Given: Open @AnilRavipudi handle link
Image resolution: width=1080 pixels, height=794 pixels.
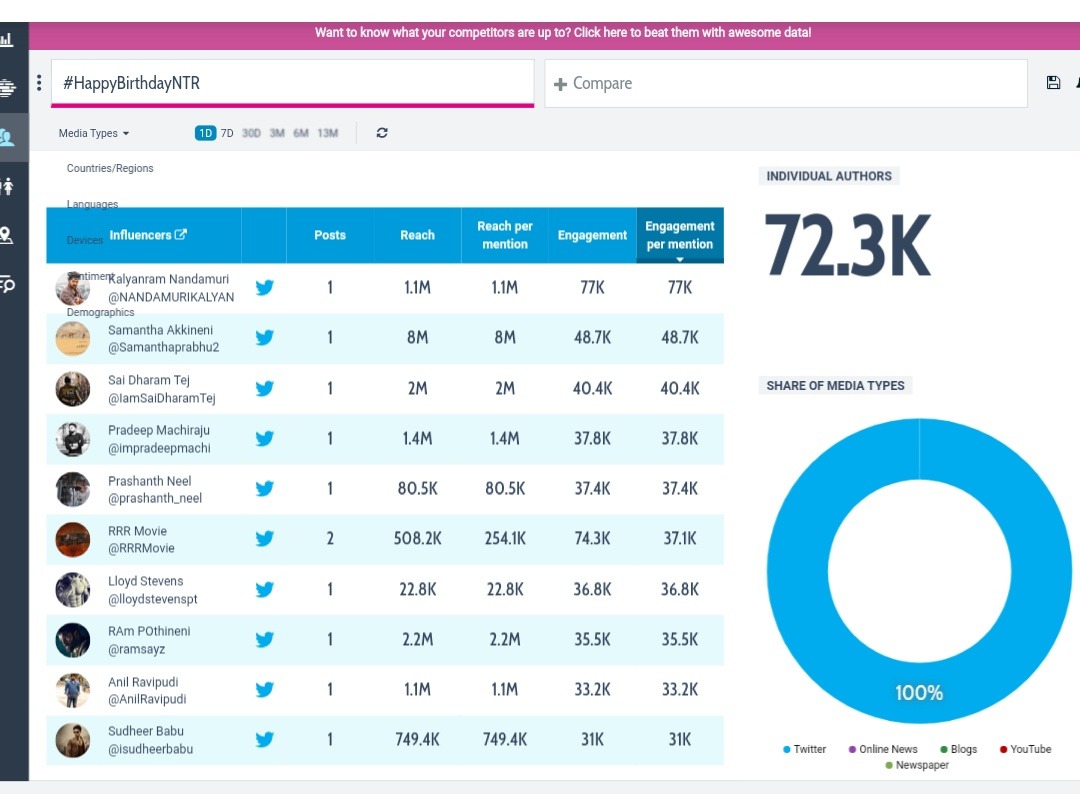Looking at the screenshot, I should pyautogui.click(x=147, y=699).
